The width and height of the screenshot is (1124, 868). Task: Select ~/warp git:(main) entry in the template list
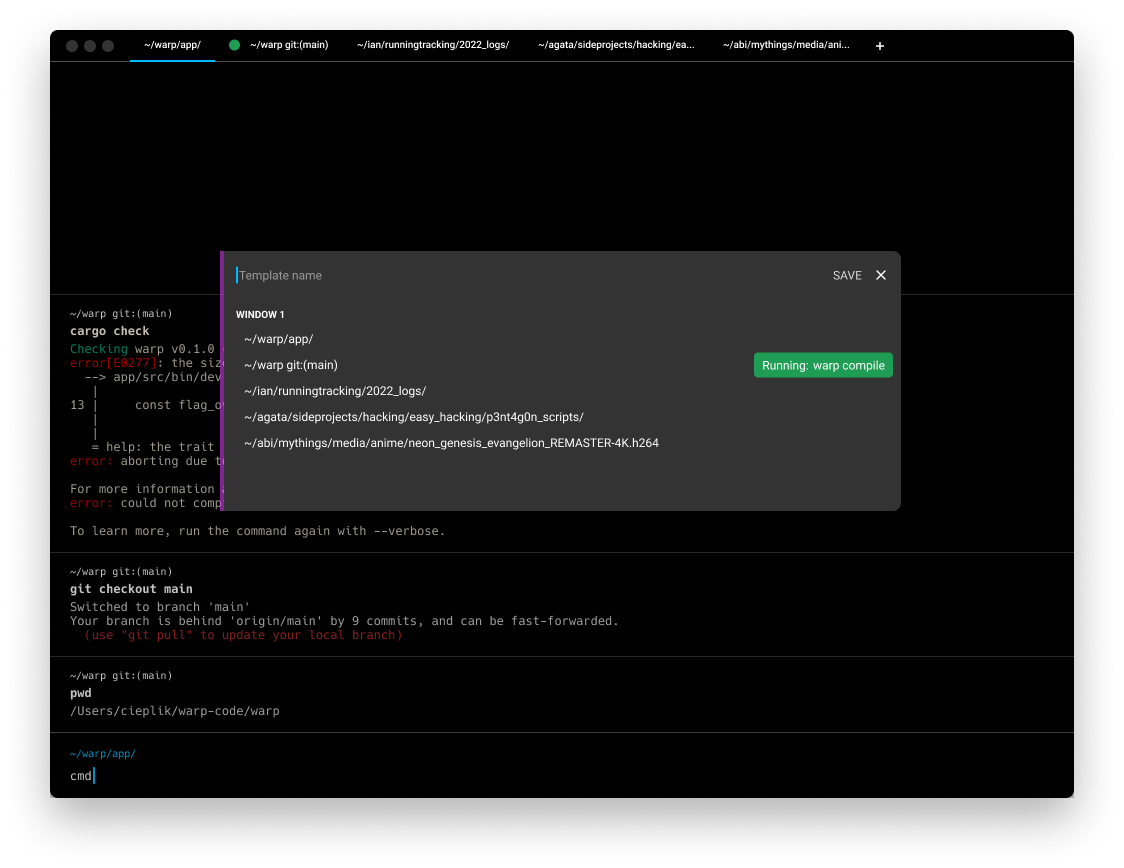(291, 366)
